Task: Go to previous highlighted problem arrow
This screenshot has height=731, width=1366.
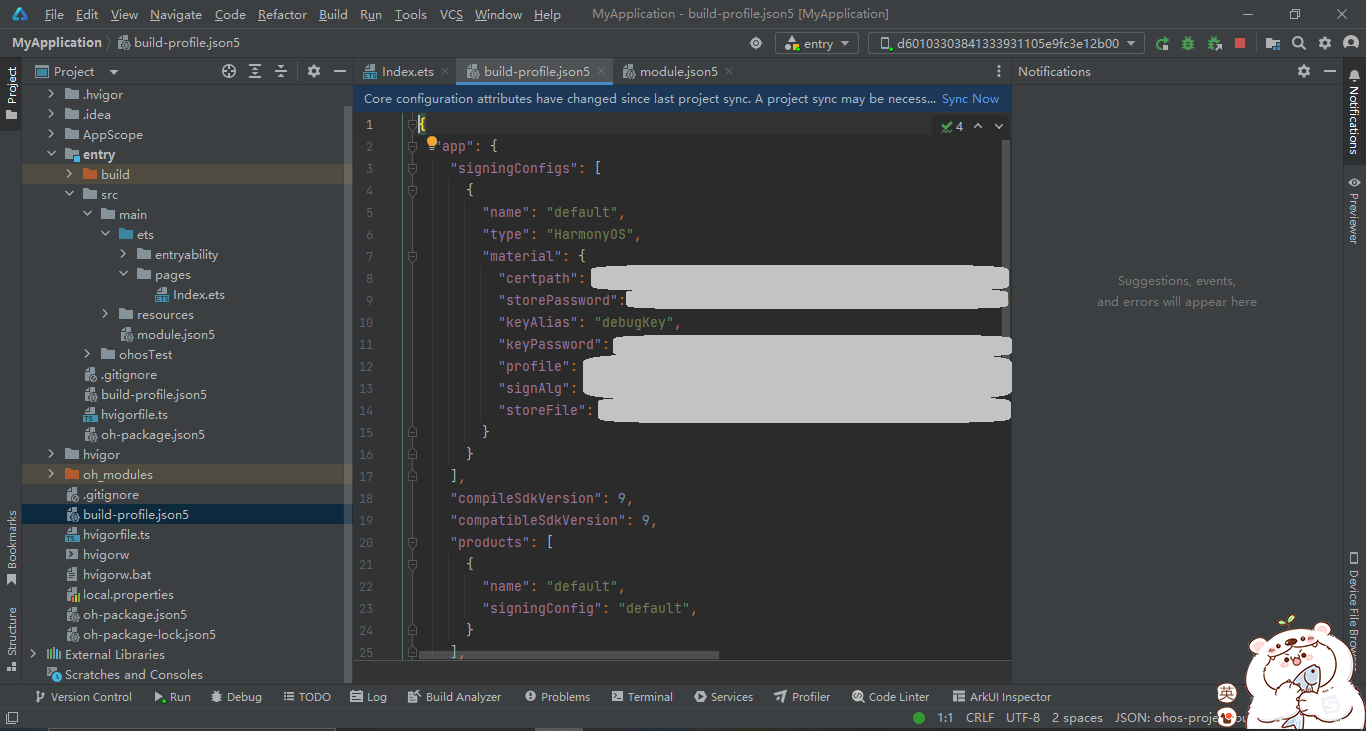Action: point(978,126)
